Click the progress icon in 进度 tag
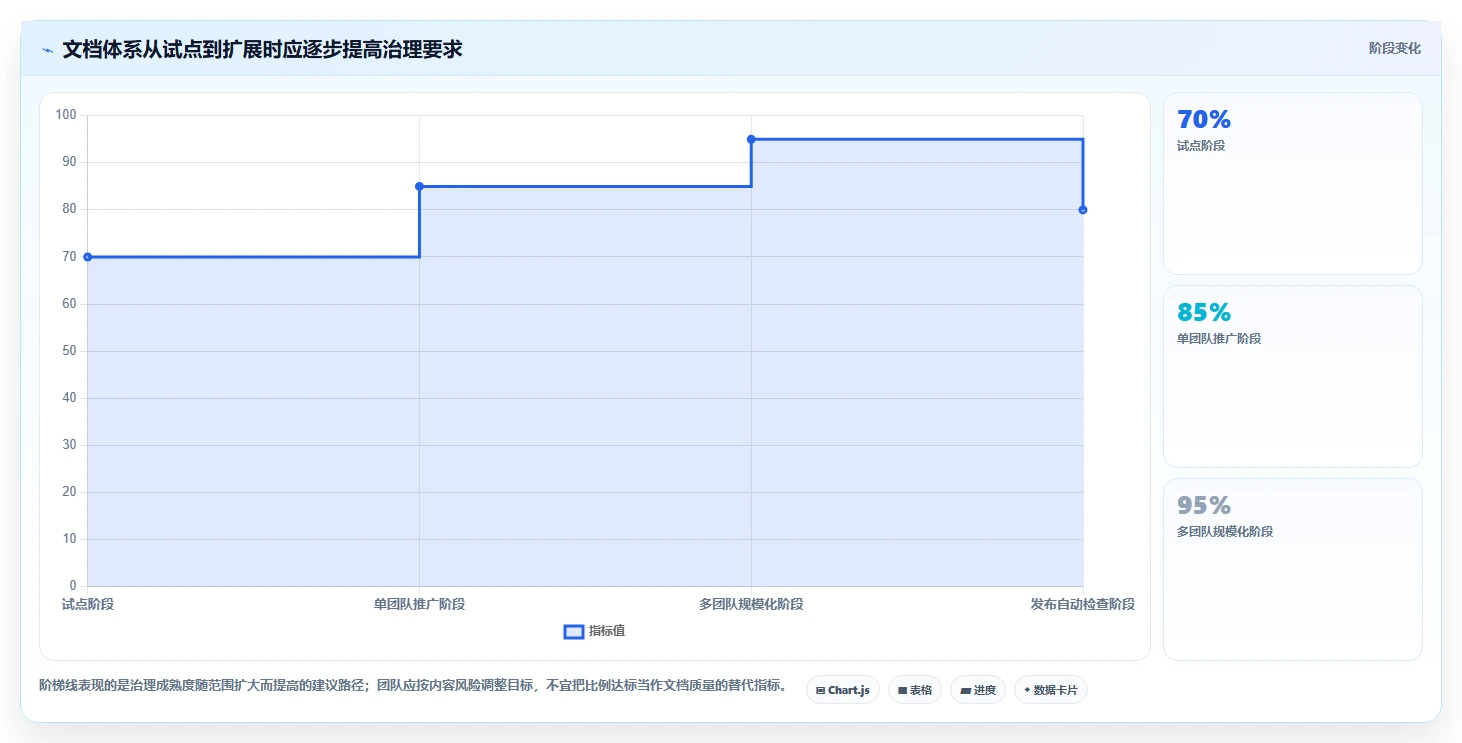This screenshot has width=1462, height=743. tap(965, 690)
